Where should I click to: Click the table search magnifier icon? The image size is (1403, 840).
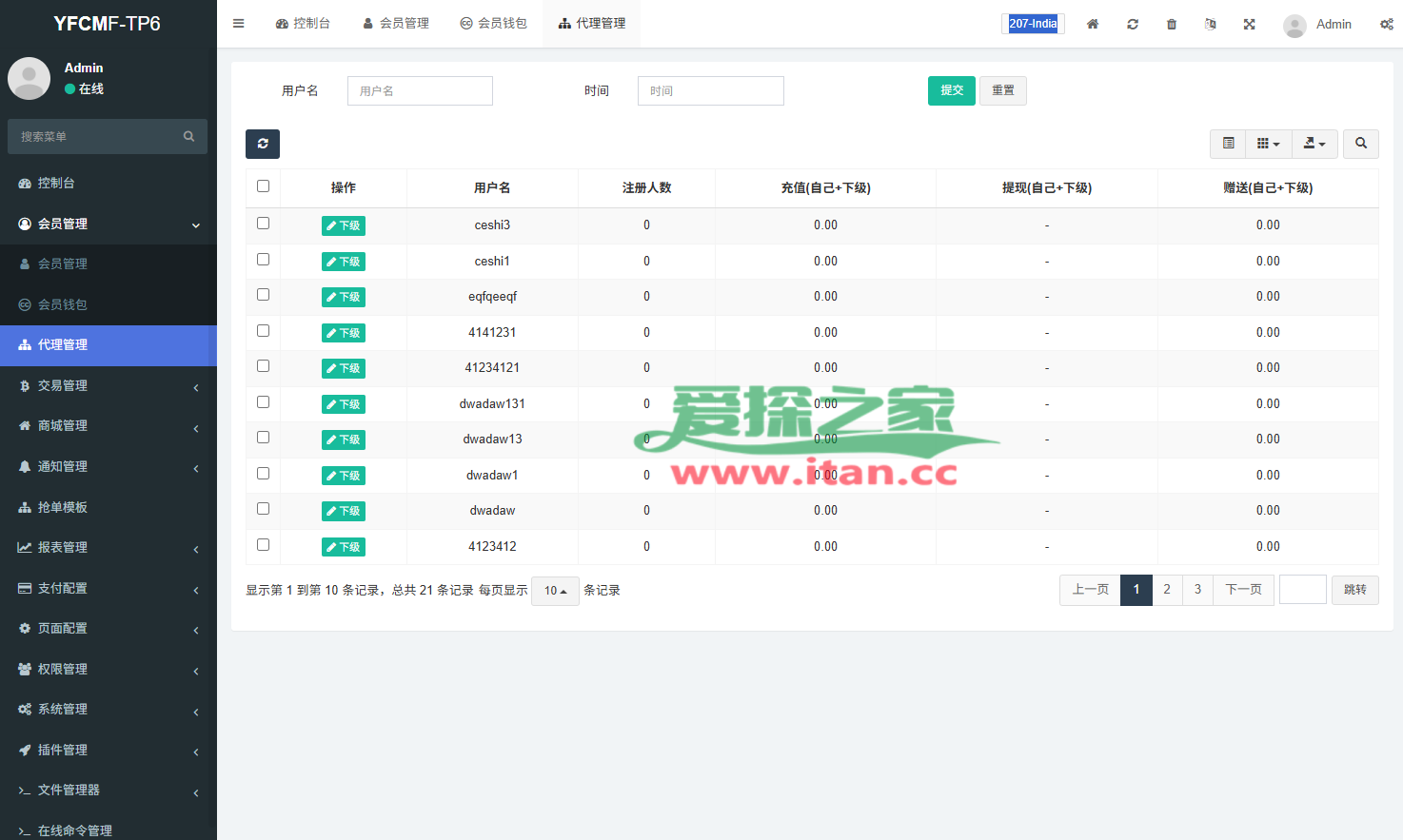pyautogui.click(x=1361, y=144)
